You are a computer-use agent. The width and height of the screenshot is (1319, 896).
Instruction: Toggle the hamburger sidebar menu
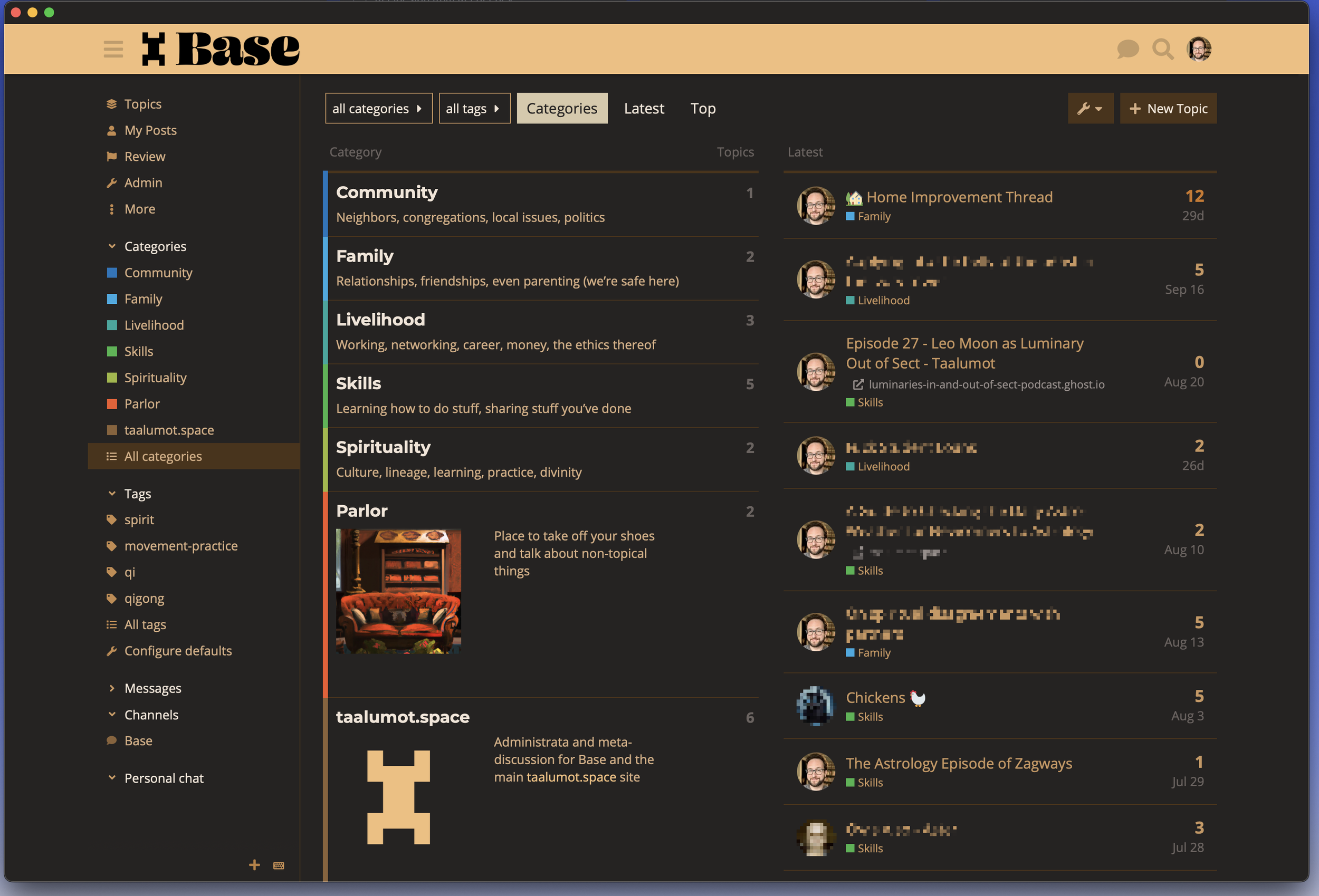113,49
